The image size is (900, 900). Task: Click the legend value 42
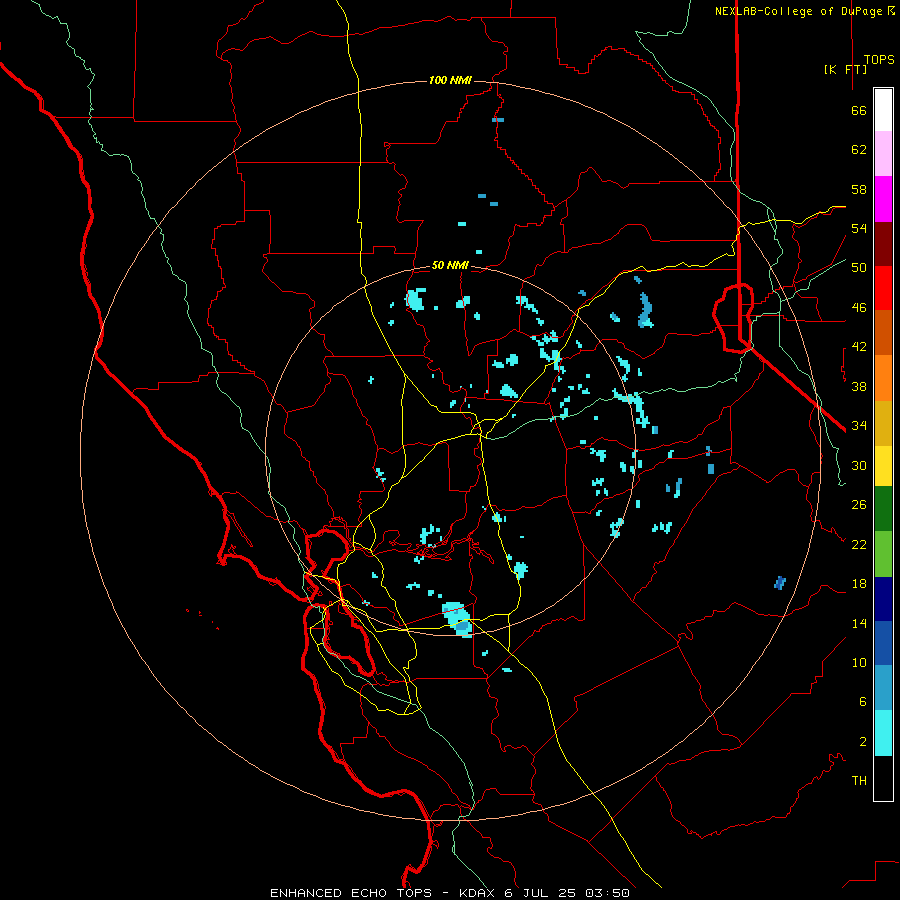point(859,347)
